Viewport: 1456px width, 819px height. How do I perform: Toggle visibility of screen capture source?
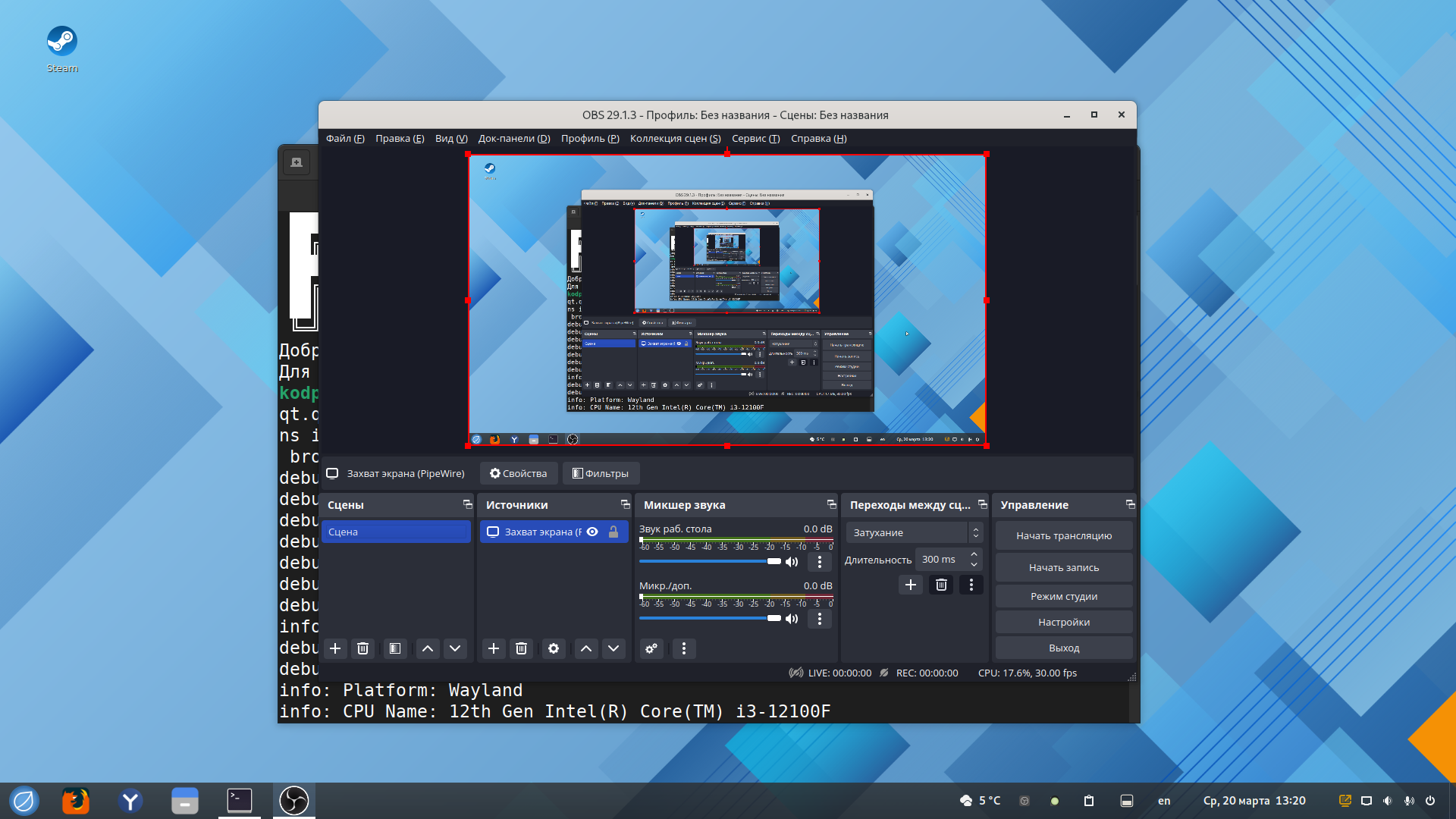tap(593, 532)
